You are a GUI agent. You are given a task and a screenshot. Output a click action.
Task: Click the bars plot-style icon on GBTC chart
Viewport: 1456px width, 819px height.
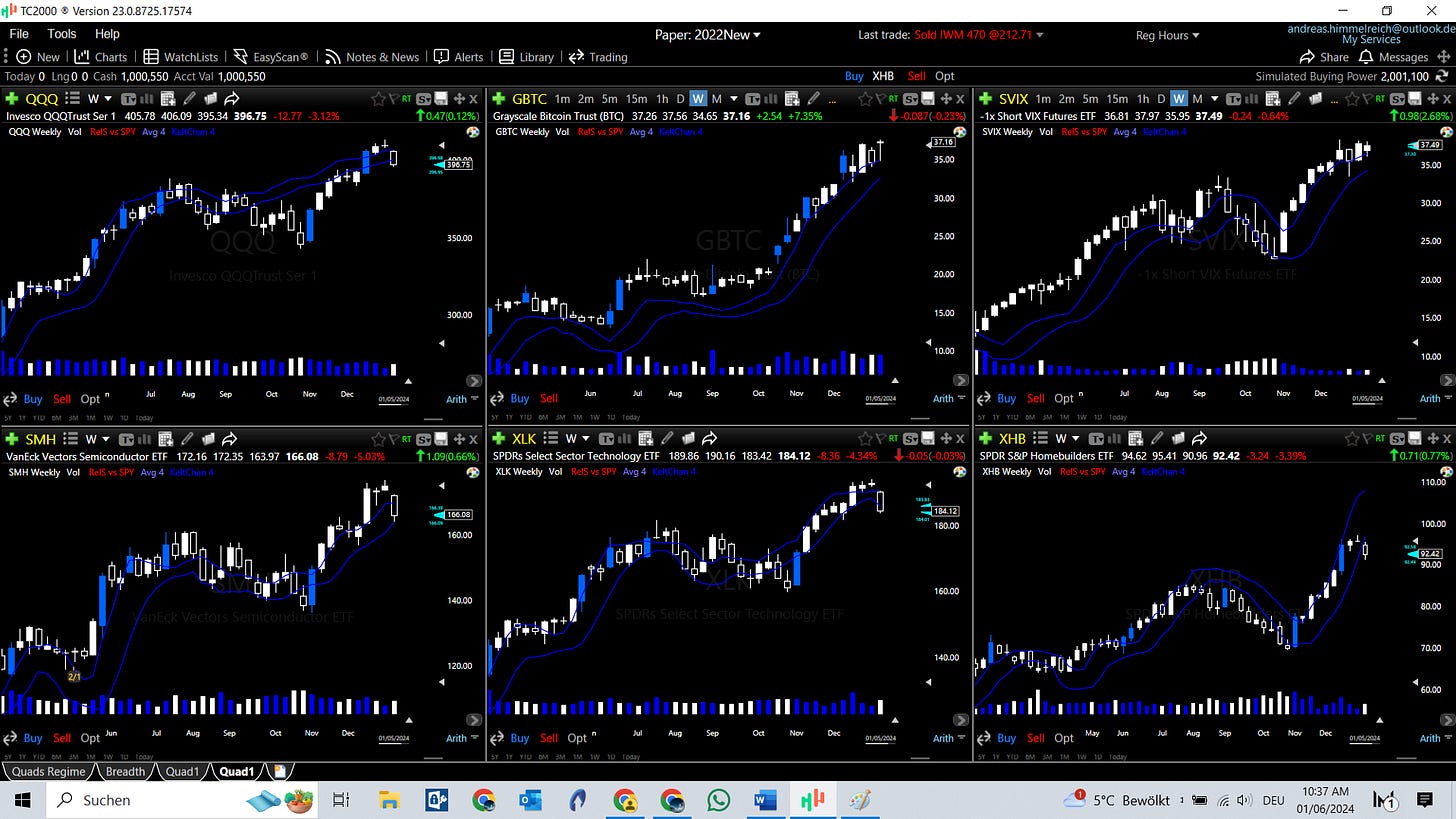(x=771, y=99)
